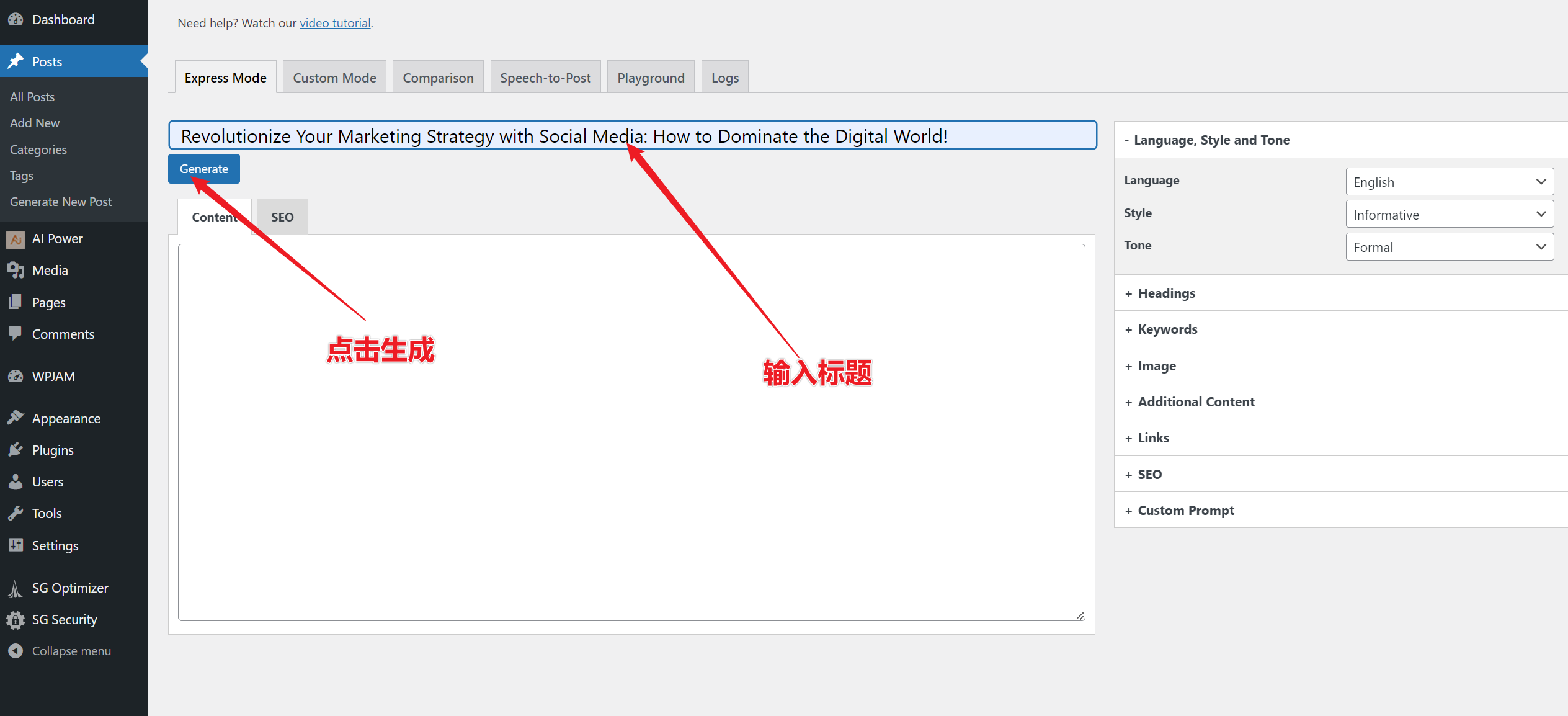
Task: Collapse Language, Style and Tone panel
Action: (x=1211, y=140)
